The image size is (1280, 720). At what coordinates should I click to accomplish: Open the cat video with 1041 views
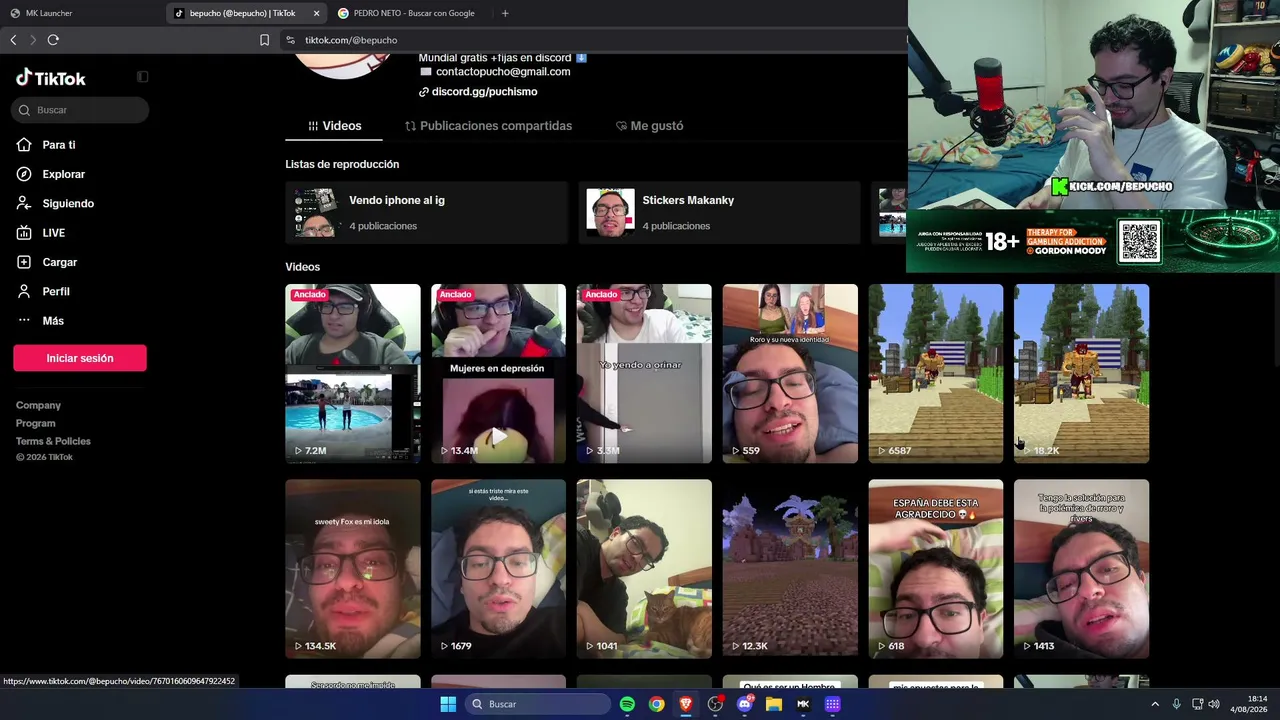pos(644,569)
